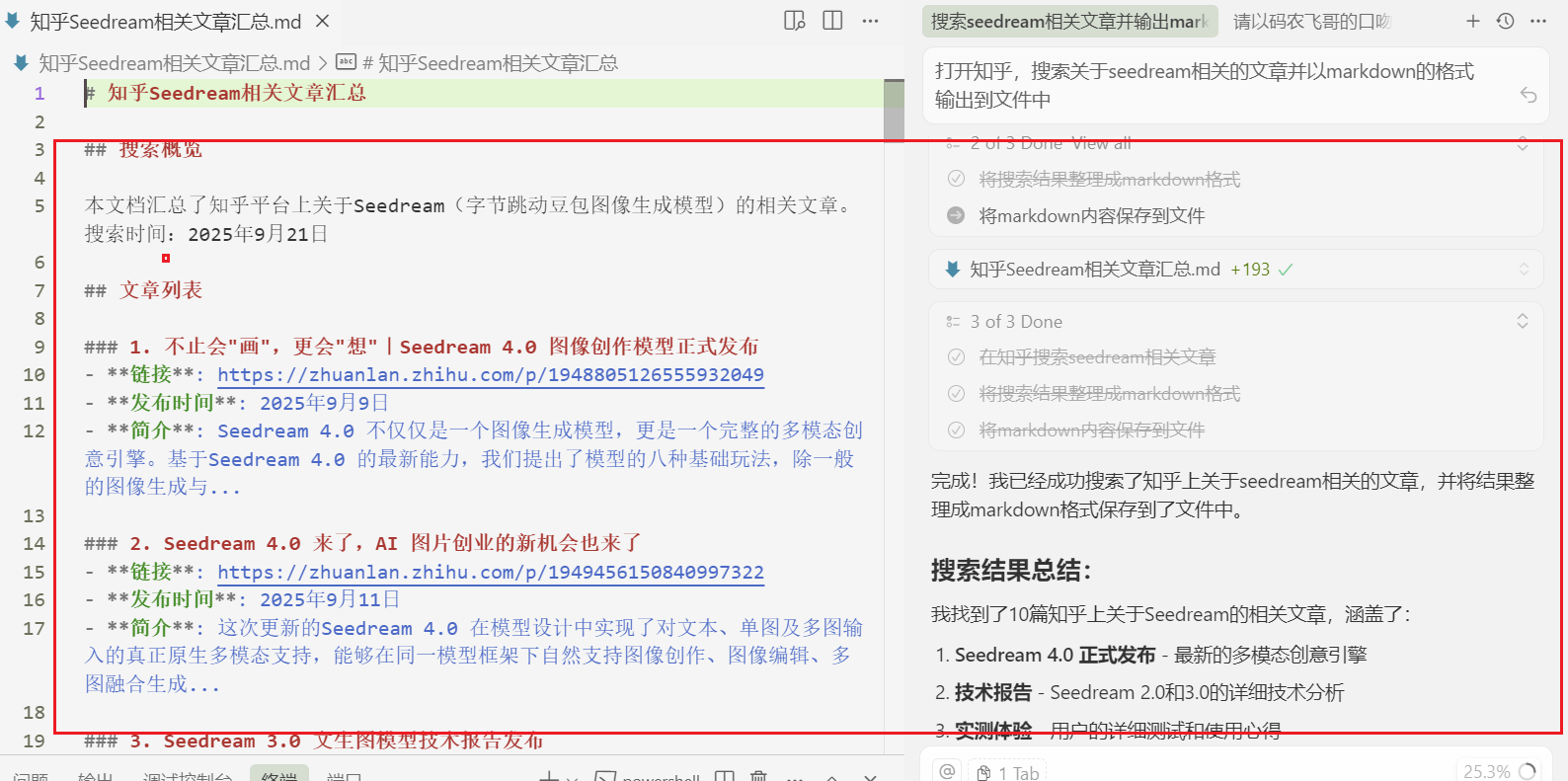Click the file icon in the 知乎Seedream相关文章汇总.md change card
1568x781 pixels.
point(953,269)
